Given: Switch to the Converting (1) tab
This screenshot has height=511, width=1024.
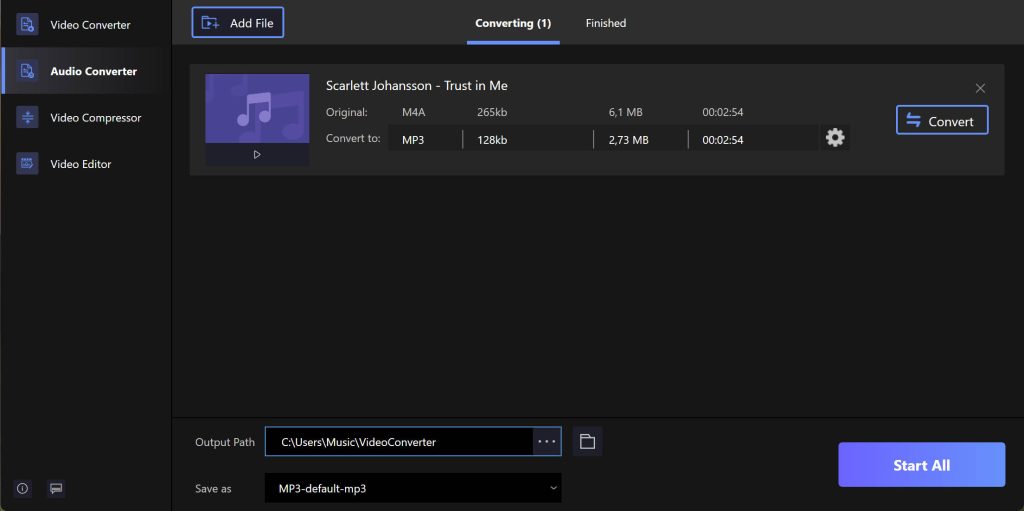Looking at the screenshot, I should [513, 24].
